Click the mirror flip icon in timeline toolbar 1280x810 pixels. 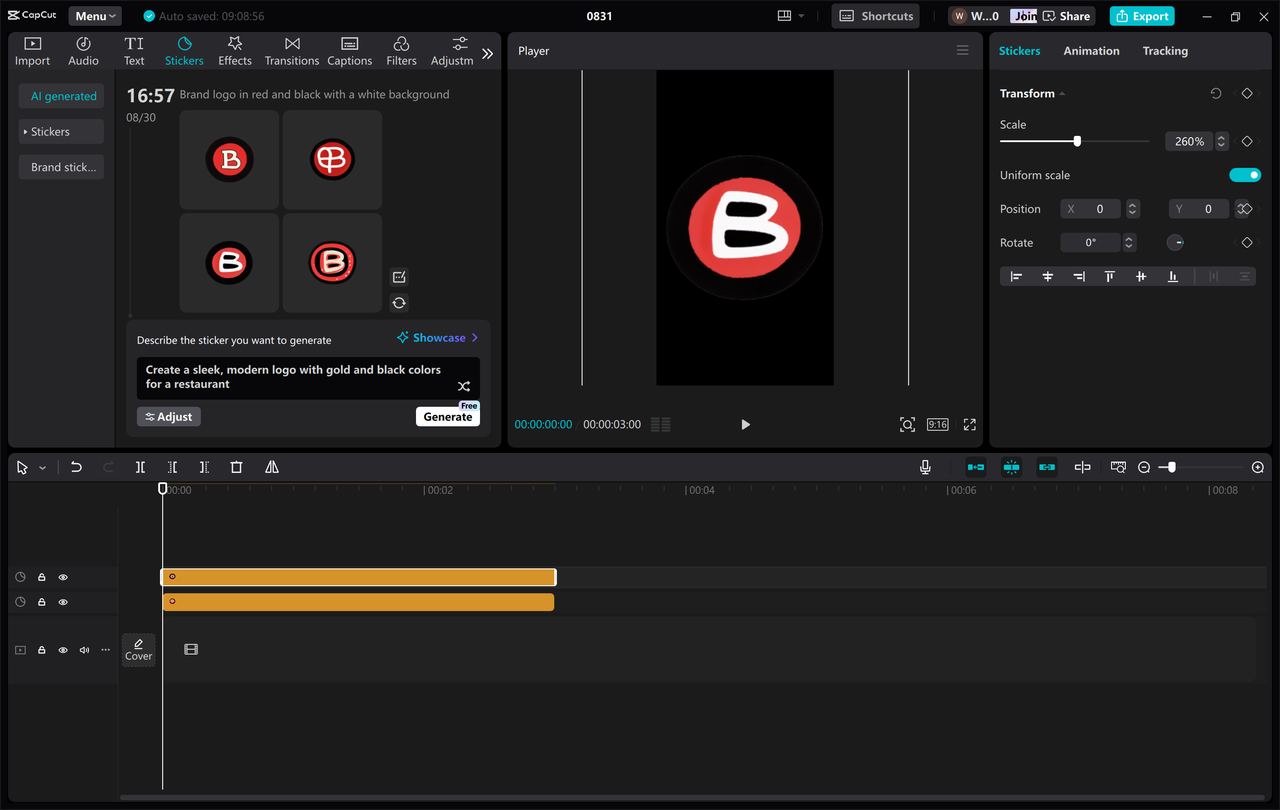coord(269,466)
